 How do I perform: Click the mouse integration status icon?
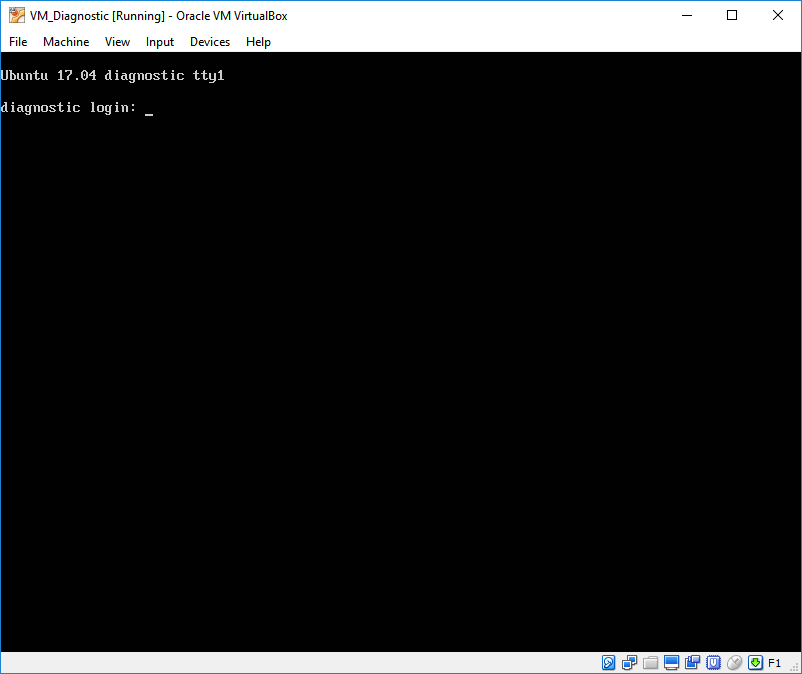coord(734,663)
